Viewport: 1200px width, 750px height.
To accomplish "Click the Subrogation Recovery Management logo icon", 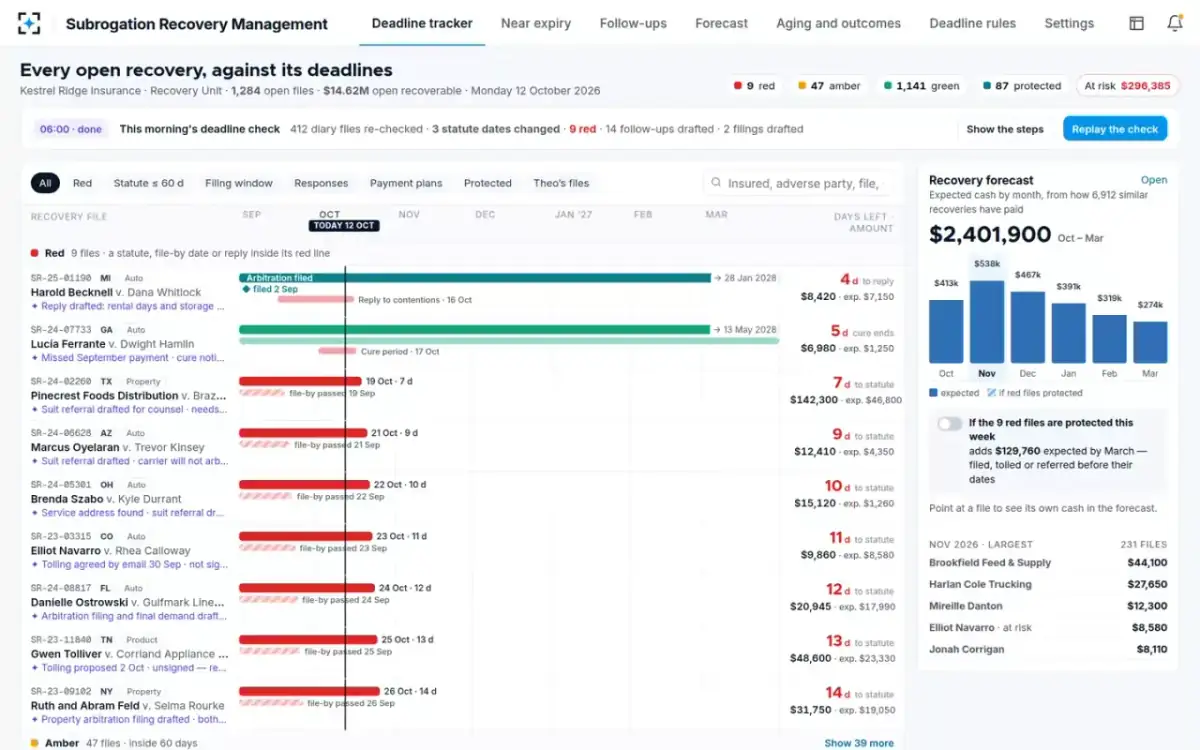I will point(30,23).
